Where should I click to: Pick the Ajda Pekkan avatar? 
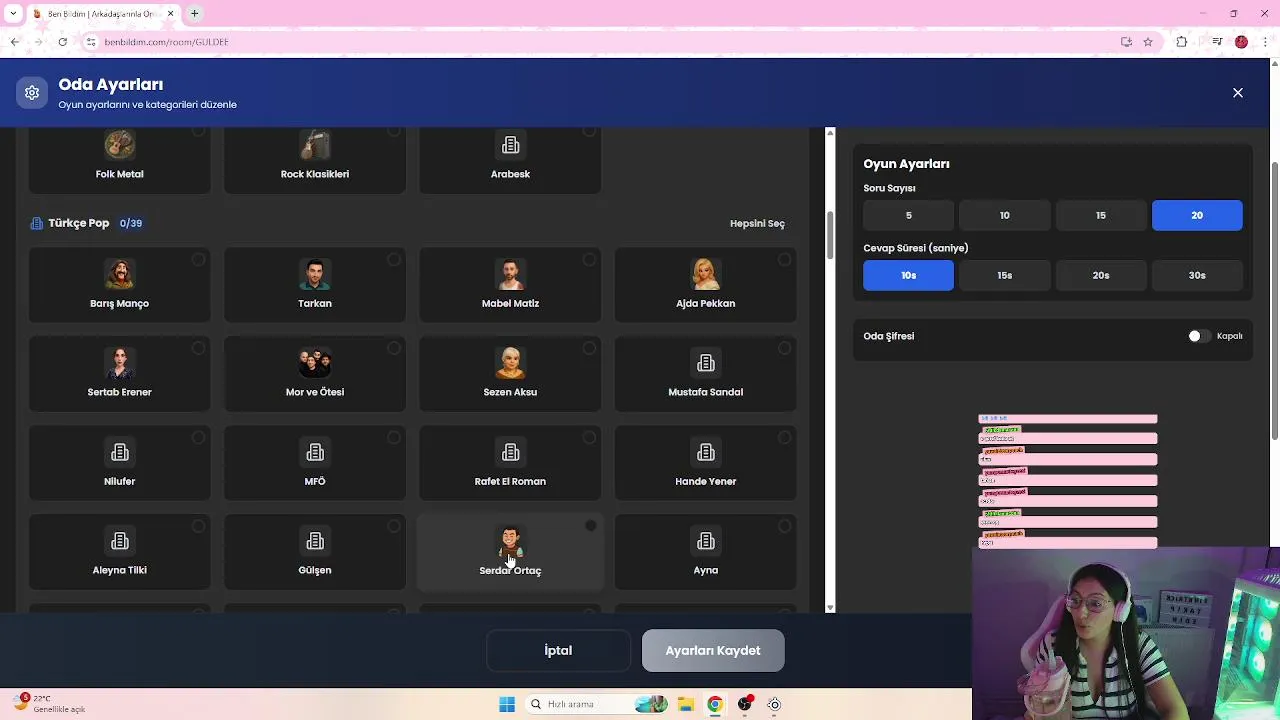tap(706, 274)
